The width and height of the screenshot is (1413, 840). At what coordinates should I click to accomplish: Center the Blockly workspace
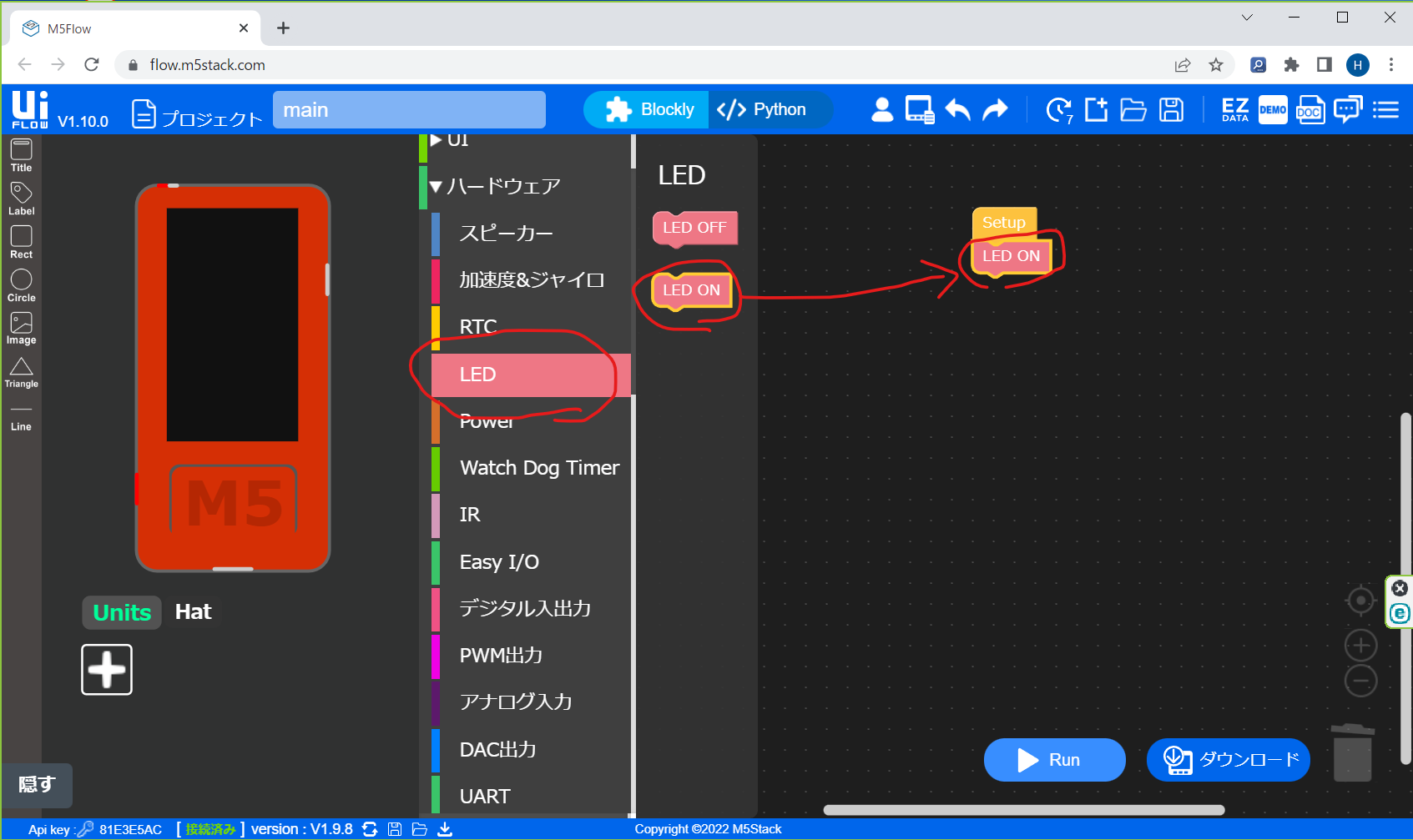(x=1360, y=600)
